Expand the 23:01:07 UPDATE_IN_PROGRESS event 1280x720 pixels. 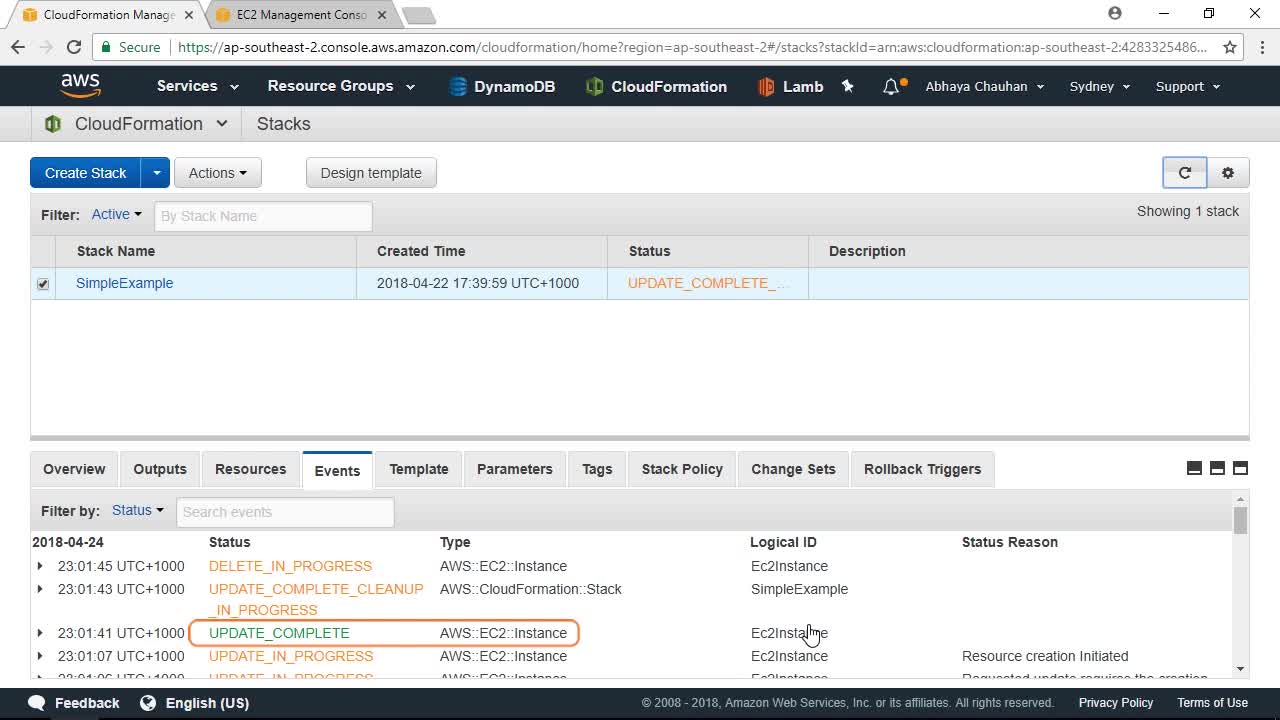tap(40, 656)
